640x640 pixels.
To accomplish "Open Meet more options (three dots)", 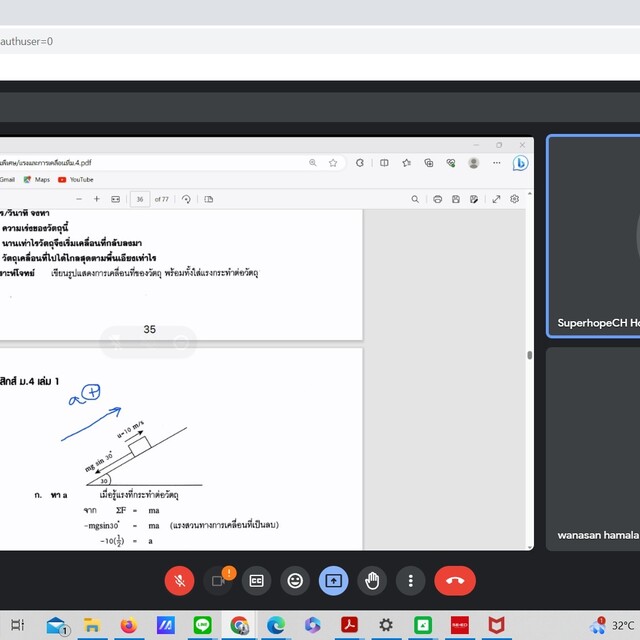I will pyautogui.click(x=411, y=580).
